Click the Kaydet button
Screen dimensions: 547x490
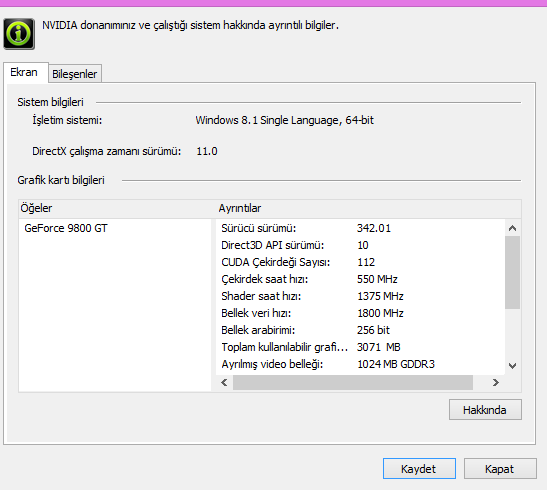click(x=419, y=469)
